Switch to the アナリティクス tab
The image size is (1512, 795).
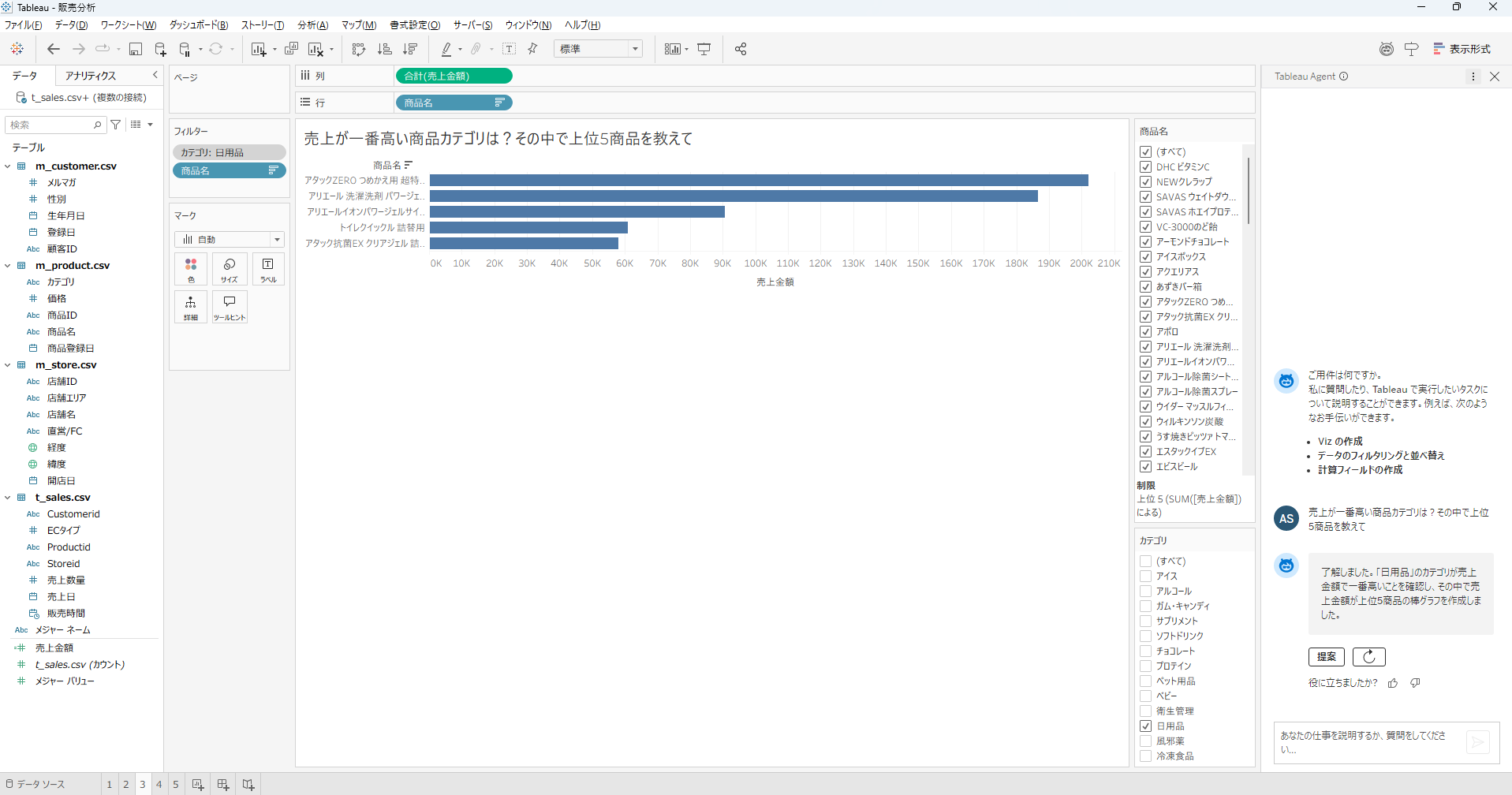pyautogui.click(x=91, y=76)
